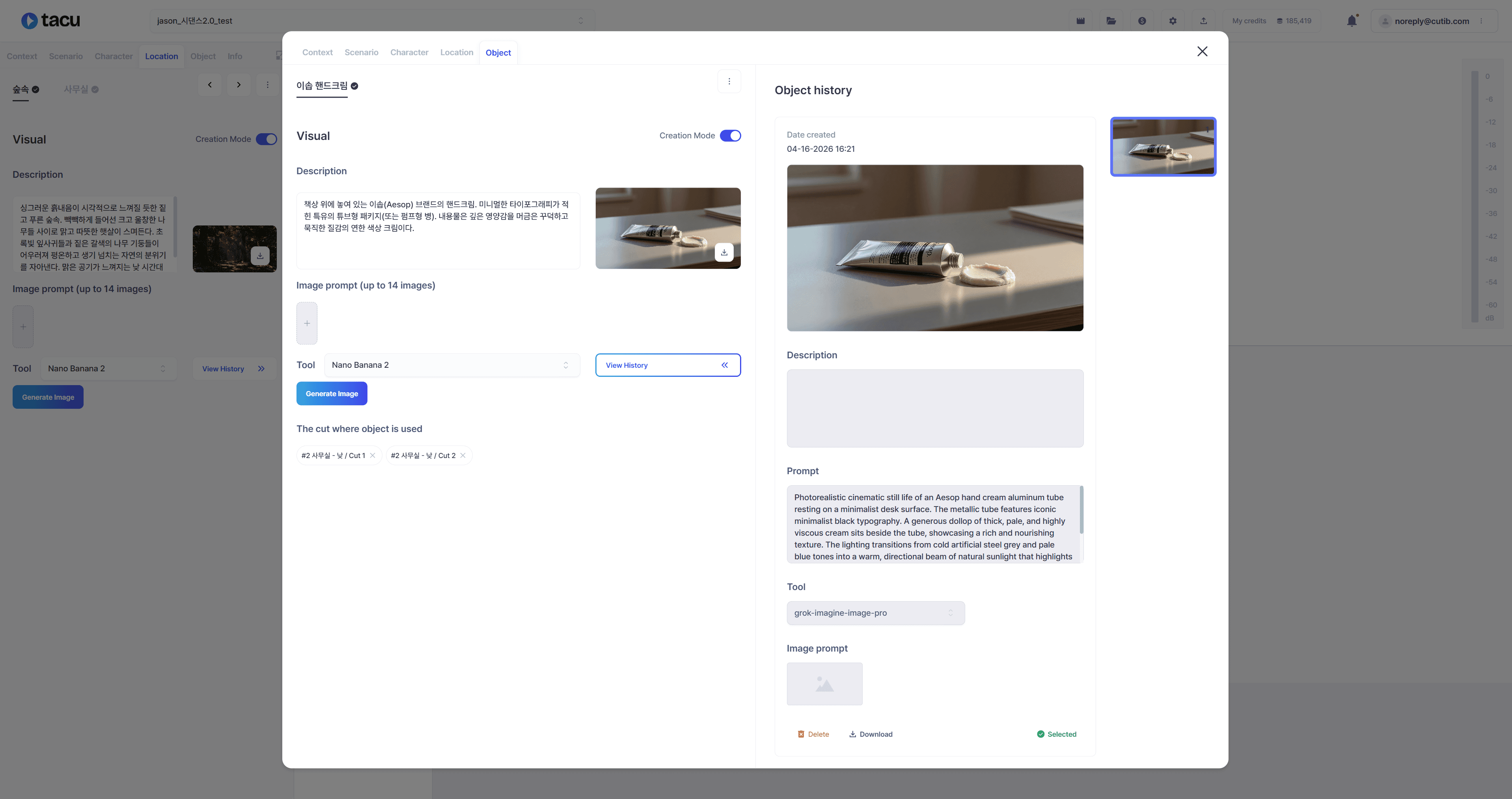Click the user avatar icon in header

click(x=1385, y=21)
